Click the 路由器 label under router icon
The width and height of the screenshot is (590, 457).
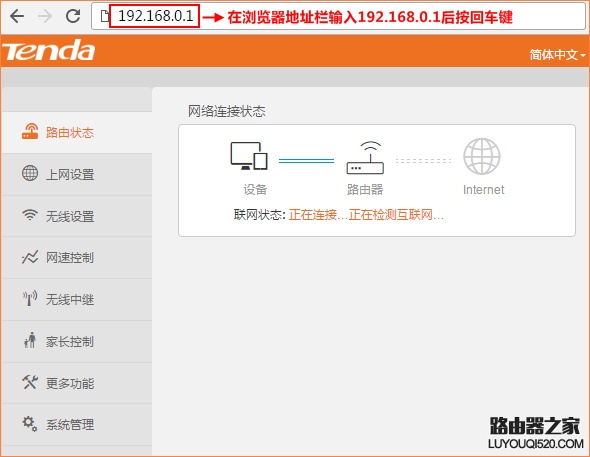pos(365,190)
